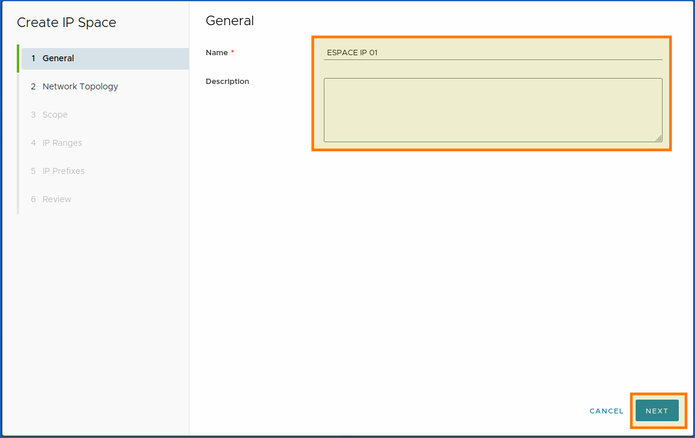Click the number 2 beside Network Topology
The image size is (695, 438).
pyautogui.click(x=33, y=86)
